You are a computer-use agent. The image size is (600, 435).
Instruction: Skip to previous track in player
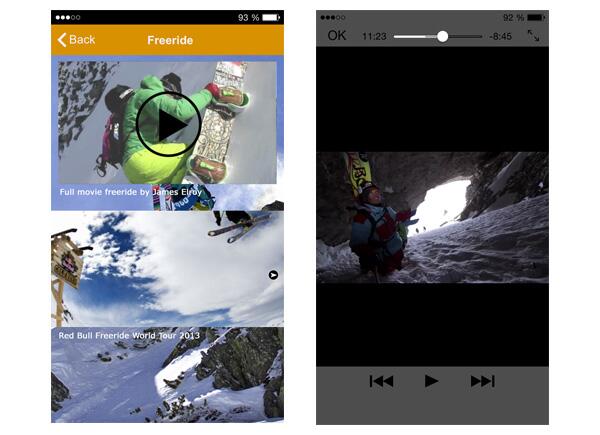[x=382, y=381]
